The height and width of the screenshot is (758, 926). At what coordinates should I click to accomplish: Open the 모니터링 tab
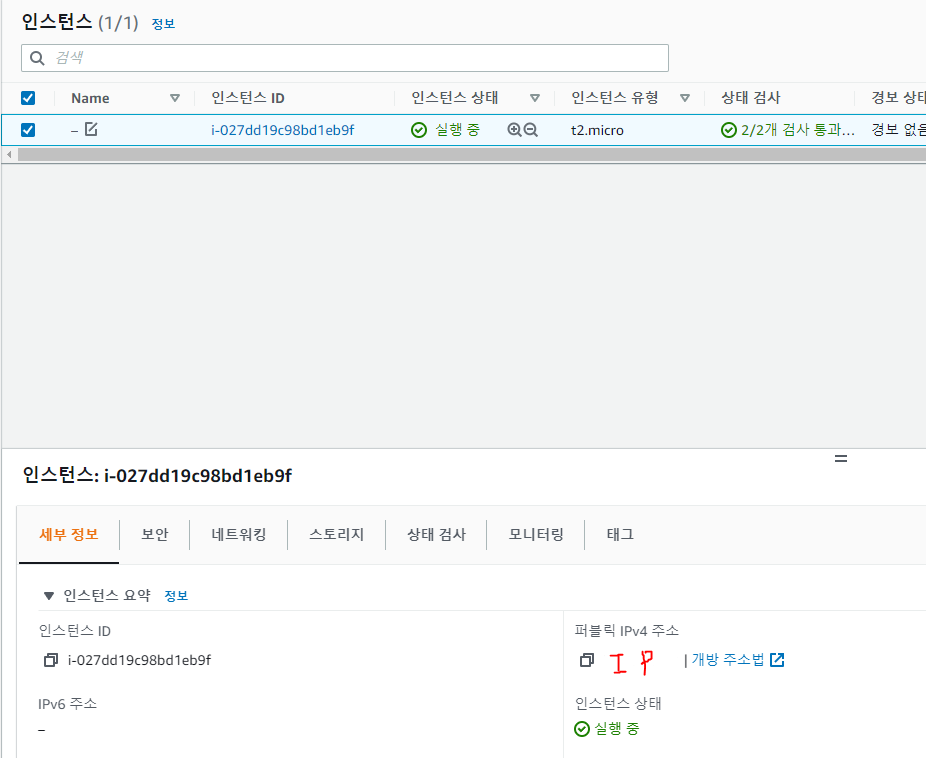click(536, 534)
